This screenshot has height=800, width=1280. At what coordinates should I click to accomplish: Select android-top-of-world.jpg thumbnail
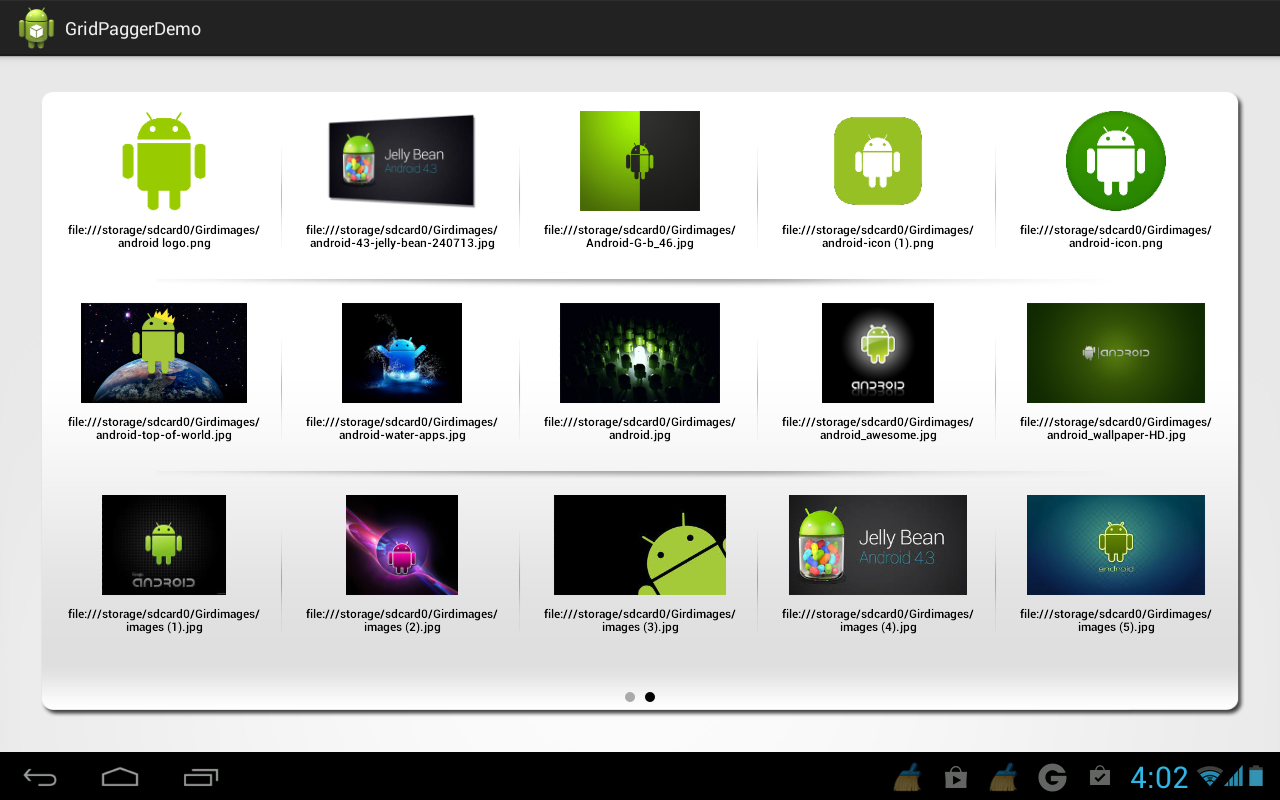pyautogui.click(x=164, y=353)
